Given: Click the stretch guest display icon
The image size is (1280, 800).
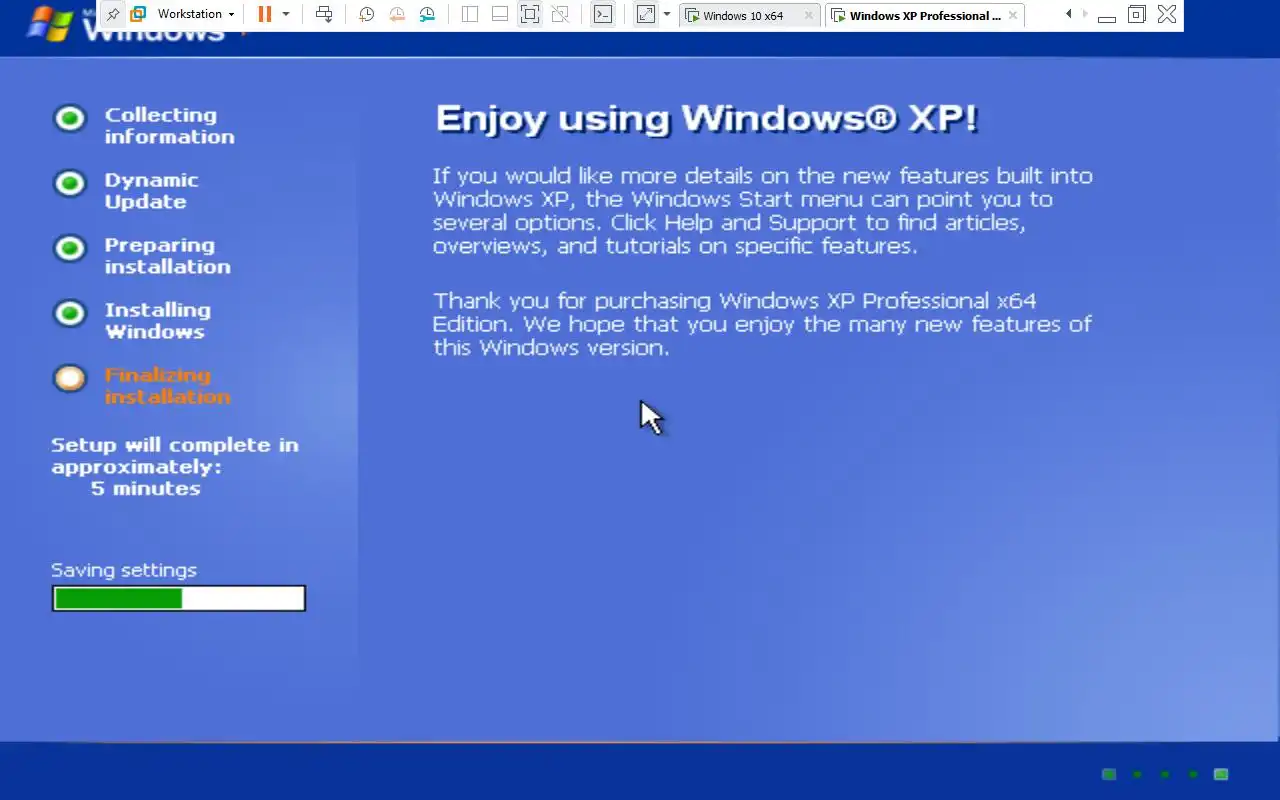Looking at the screenshot, I should 646,14.
